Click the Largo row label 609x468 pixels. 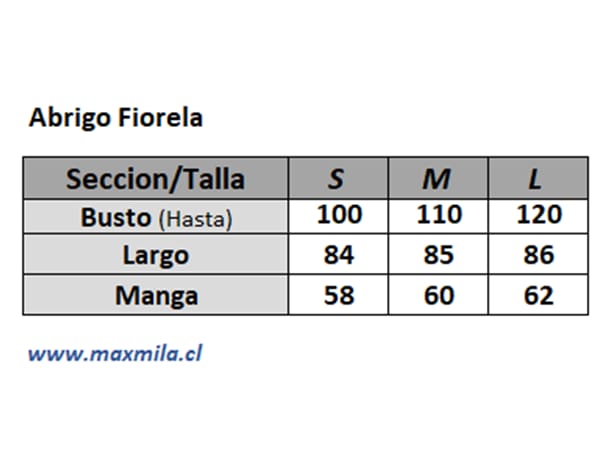(156, 254)
